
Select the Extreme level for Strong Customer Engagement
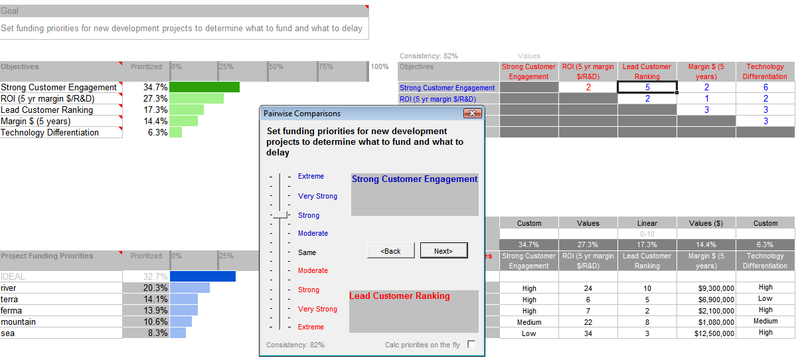311,176
